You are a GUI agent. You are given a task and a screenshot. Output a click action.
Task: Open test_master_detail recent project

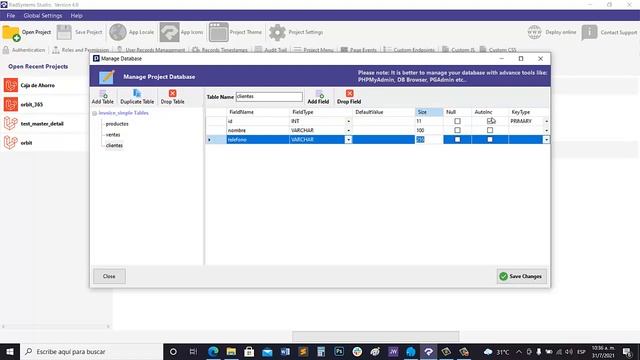(34, 124)
